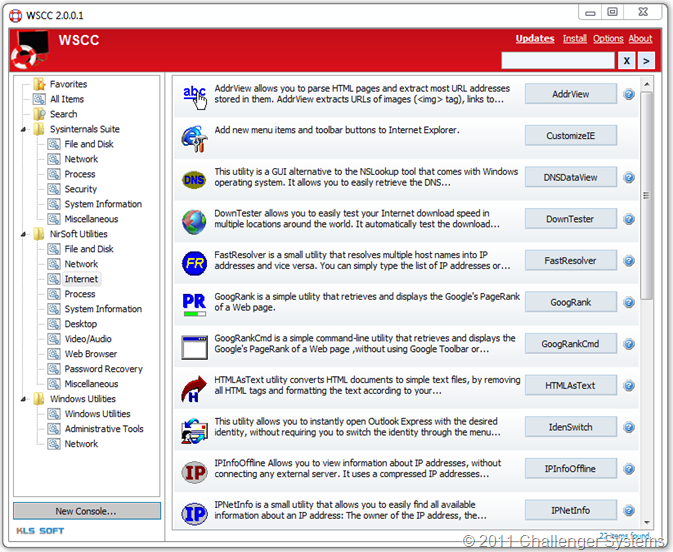The image size is (673, 552).
Task: Launch the FastResolver button
Action: [571, 261]
